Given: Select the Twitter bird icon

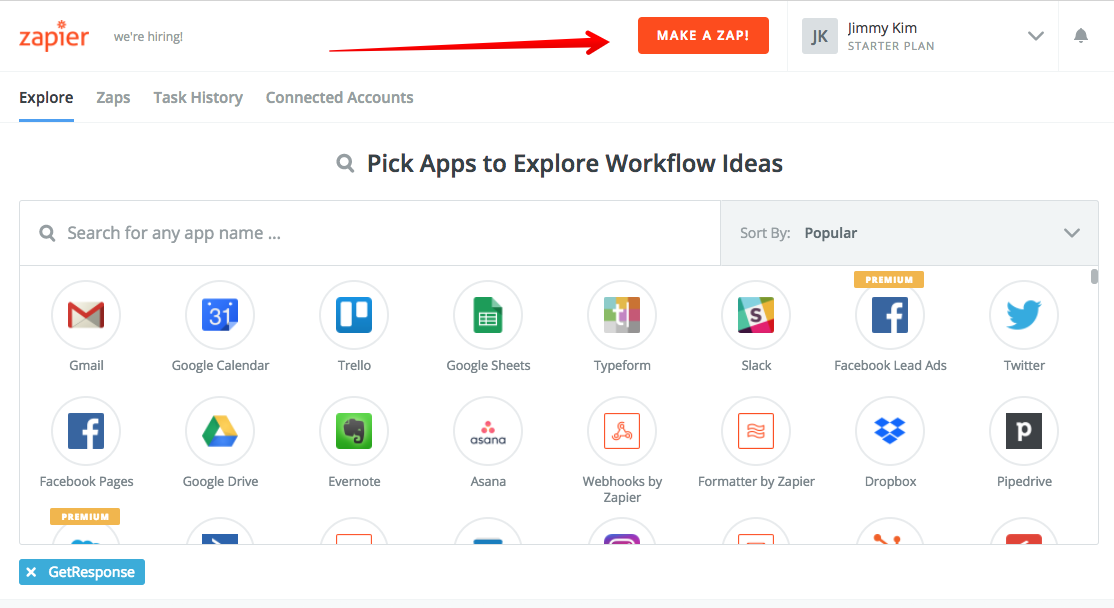Looking at the screenshot, I should point(1024,315).
